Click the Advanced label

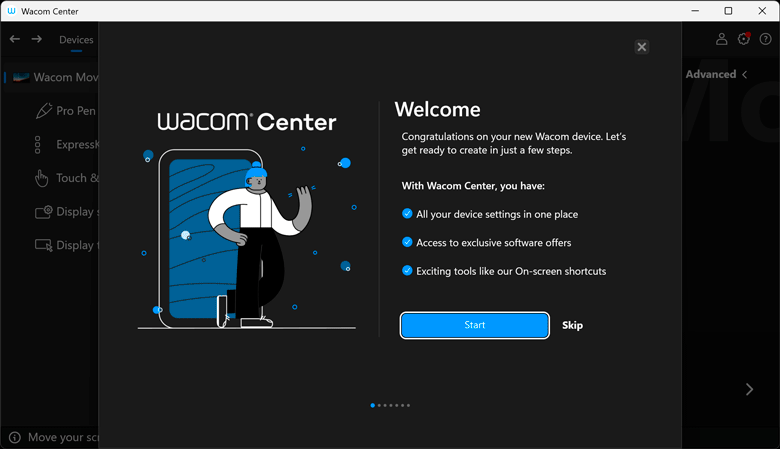710,75
